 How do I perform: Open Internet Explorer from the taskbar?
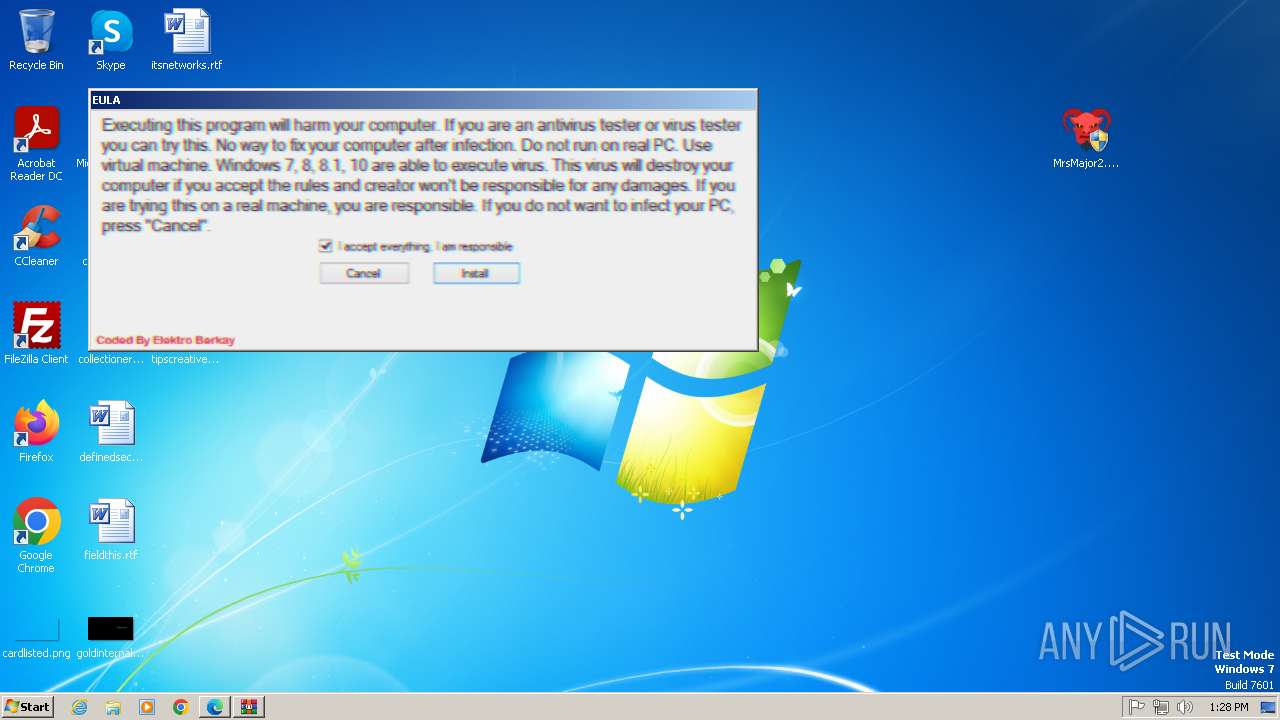[79, 707]
